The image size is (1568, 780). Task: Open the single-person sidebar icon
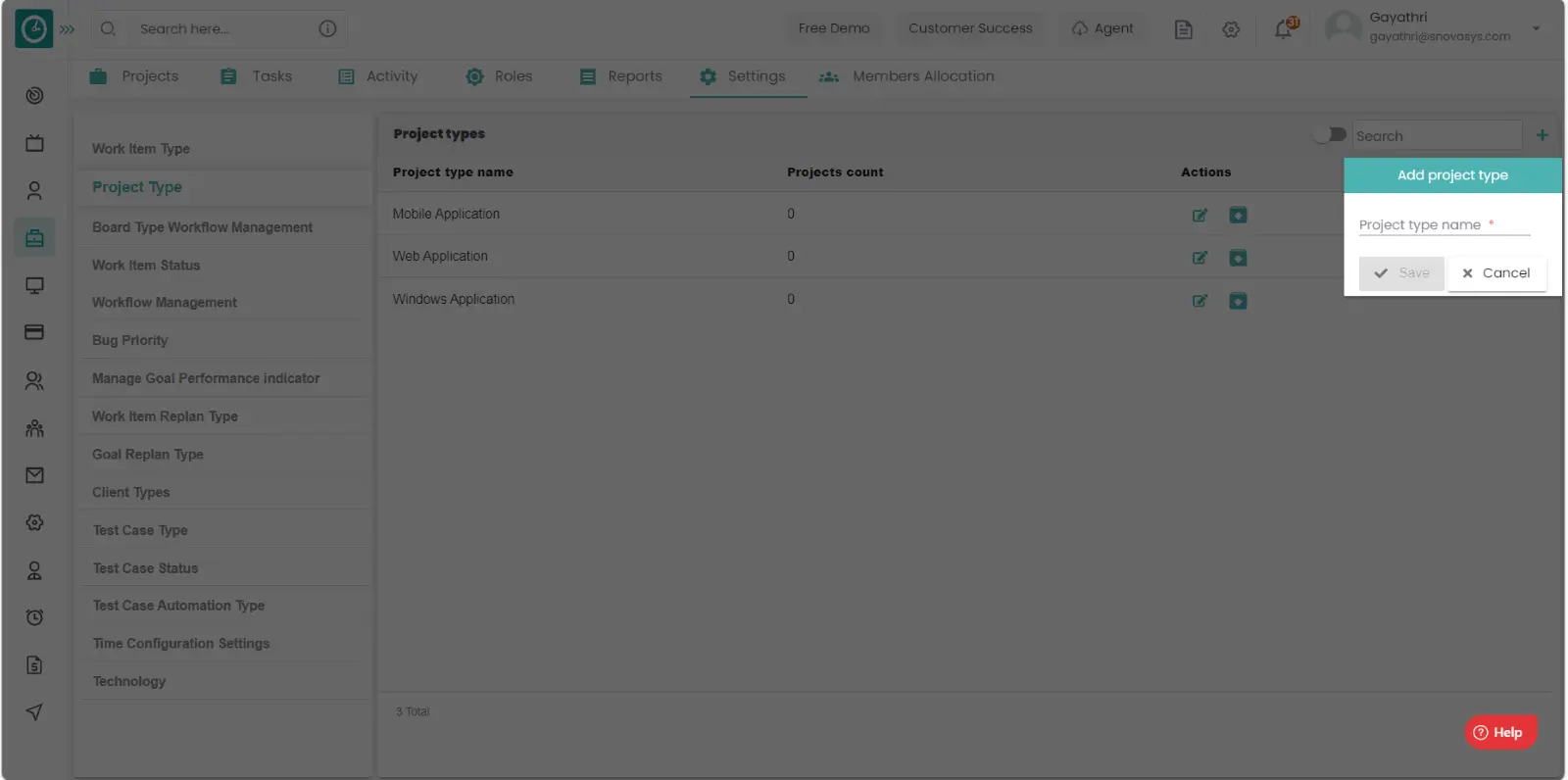point(34,190)
